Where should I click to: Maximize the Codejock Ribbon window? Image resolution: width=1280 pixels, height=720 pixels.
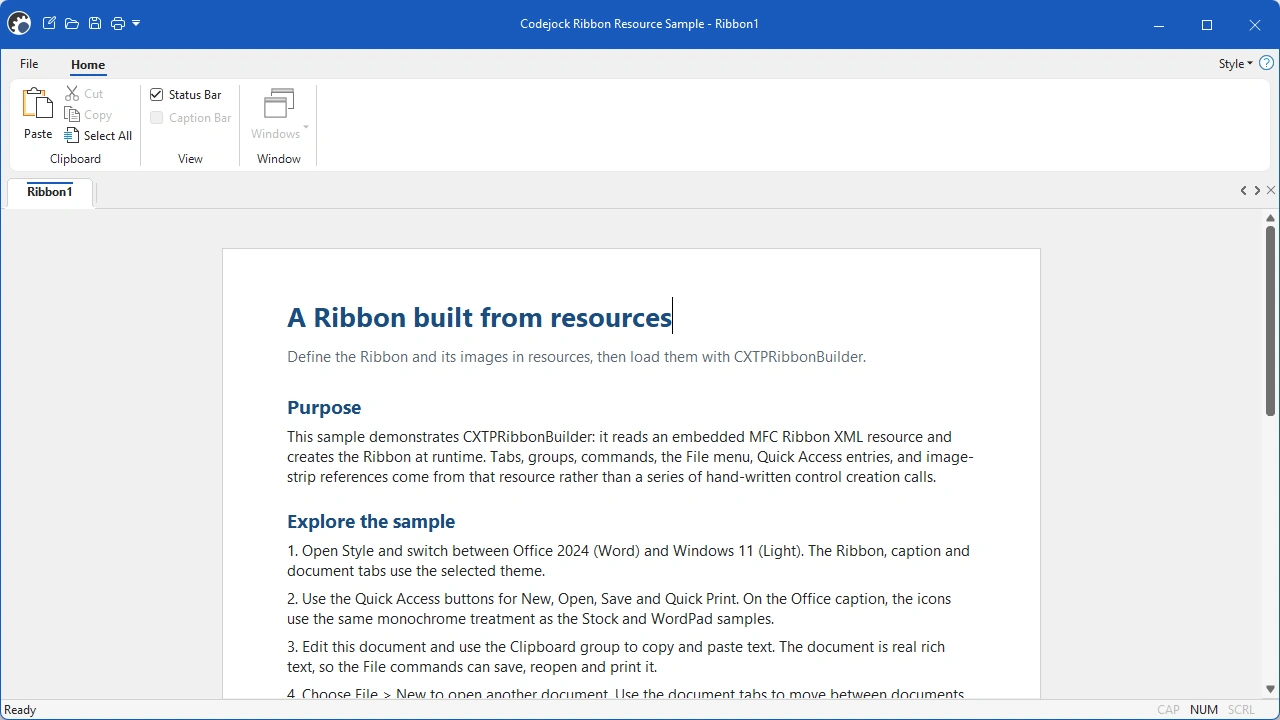pyautogui.click(x=1207, y=24)
